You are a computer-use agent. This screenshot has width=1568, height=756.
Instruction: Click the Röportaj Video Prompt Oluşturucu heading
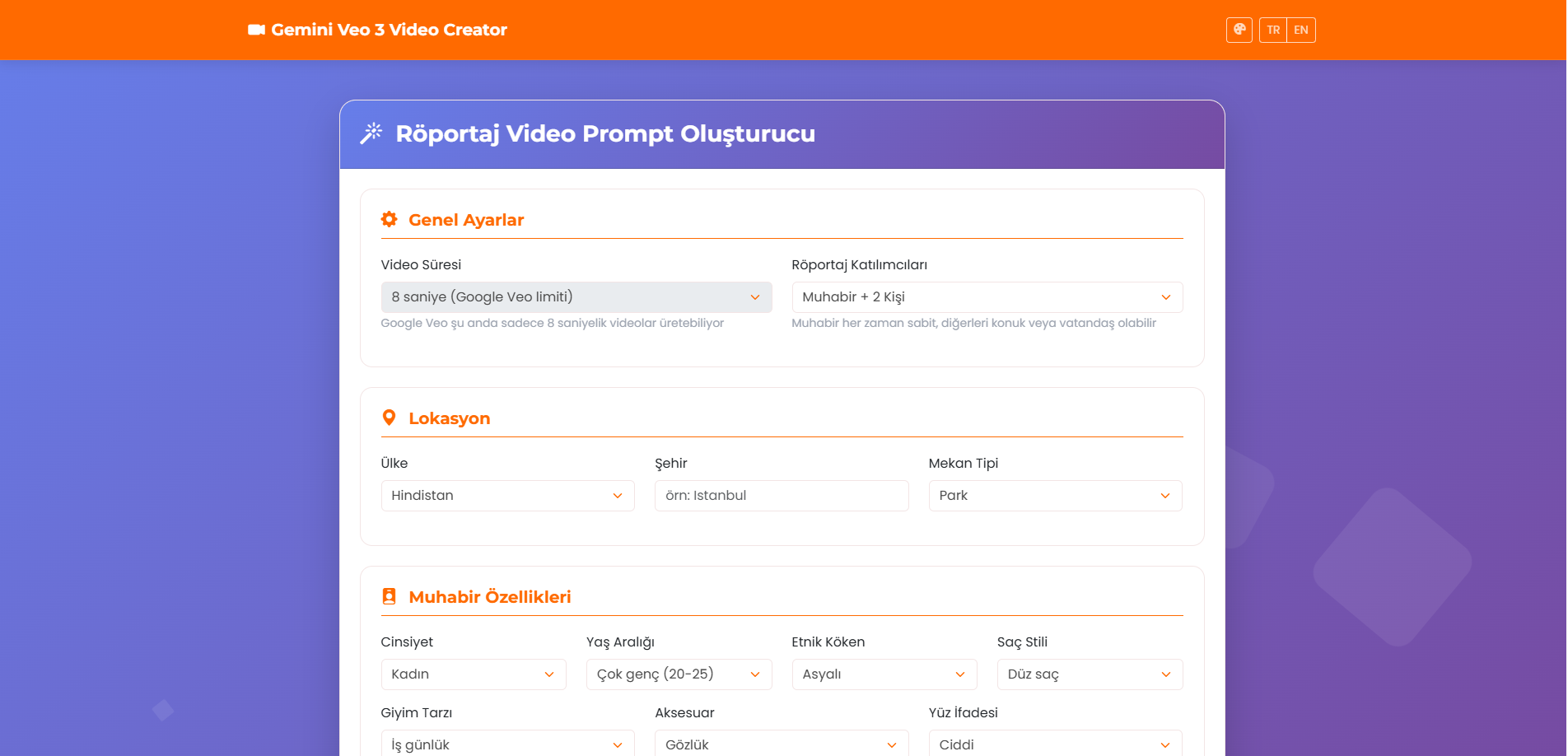pos(605,133)
